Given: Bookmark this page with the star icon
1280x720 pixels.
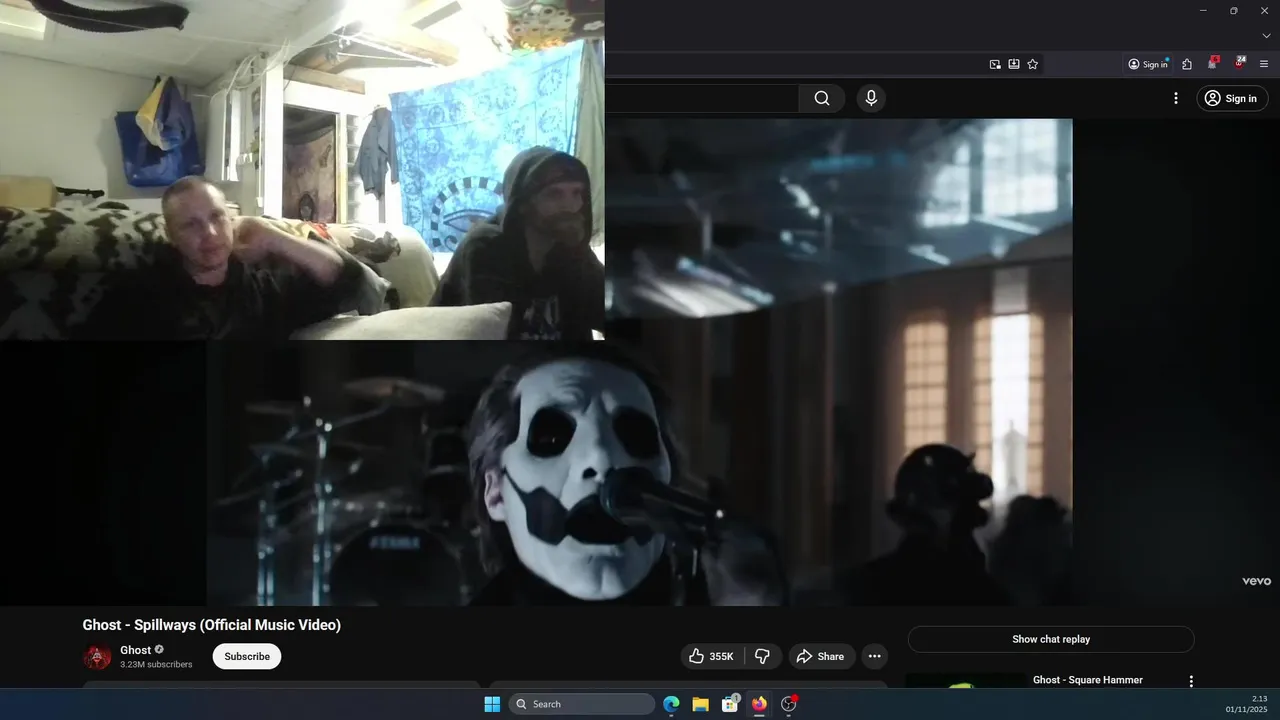Looking at the screenshot, I should point(1033,64).
